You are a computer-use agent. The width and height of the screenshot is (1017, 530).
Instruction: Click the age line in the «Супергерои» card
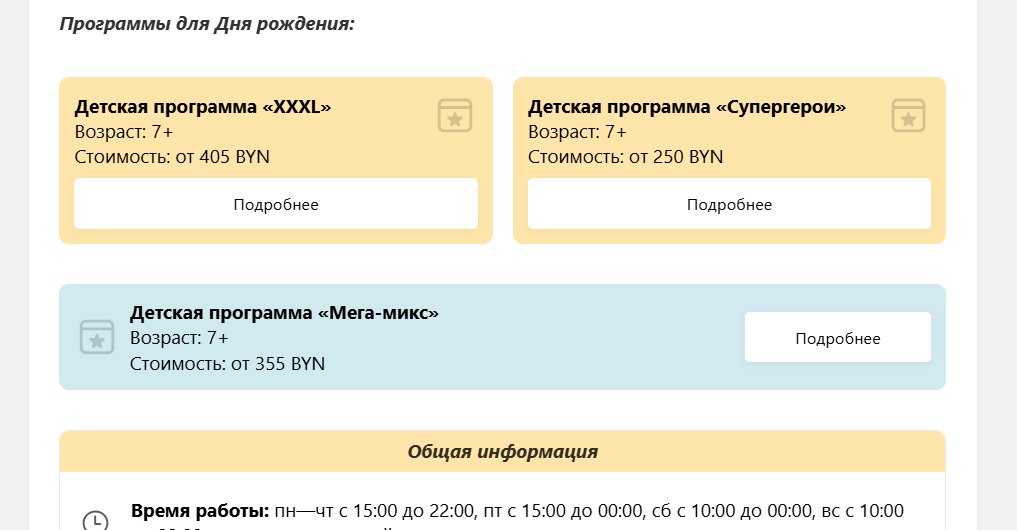577,132
